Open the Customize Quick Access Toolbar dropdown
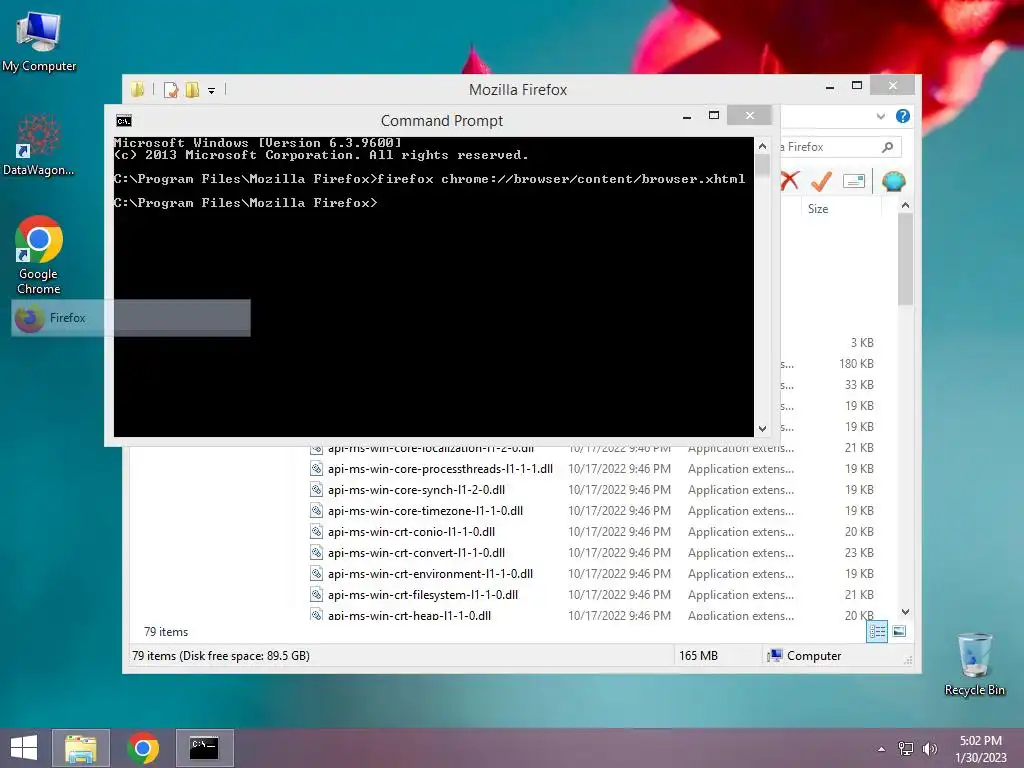Screen dimensions: 1024x768 (x=212, y=91)
